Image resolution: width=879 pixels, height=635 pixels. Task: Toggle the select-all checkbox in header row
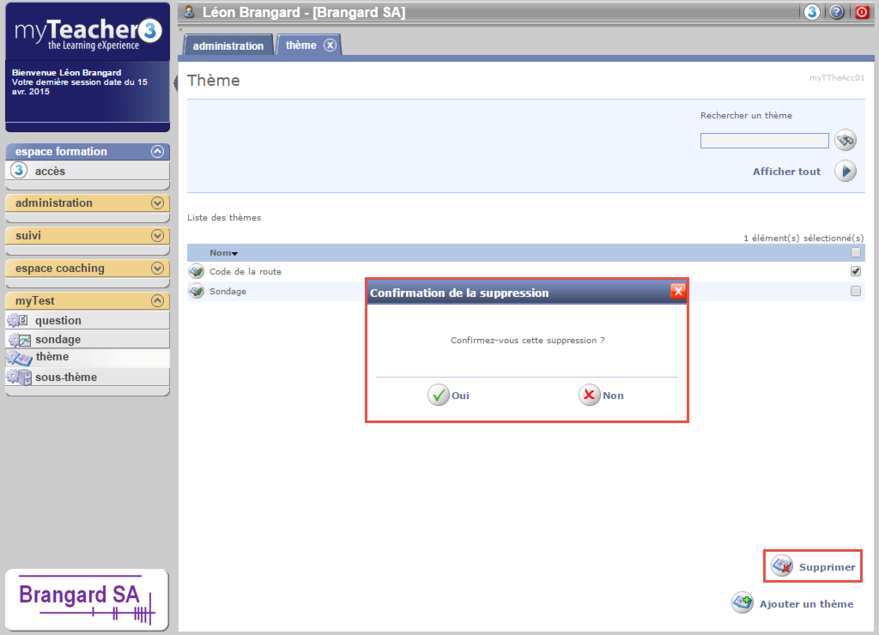855,253
